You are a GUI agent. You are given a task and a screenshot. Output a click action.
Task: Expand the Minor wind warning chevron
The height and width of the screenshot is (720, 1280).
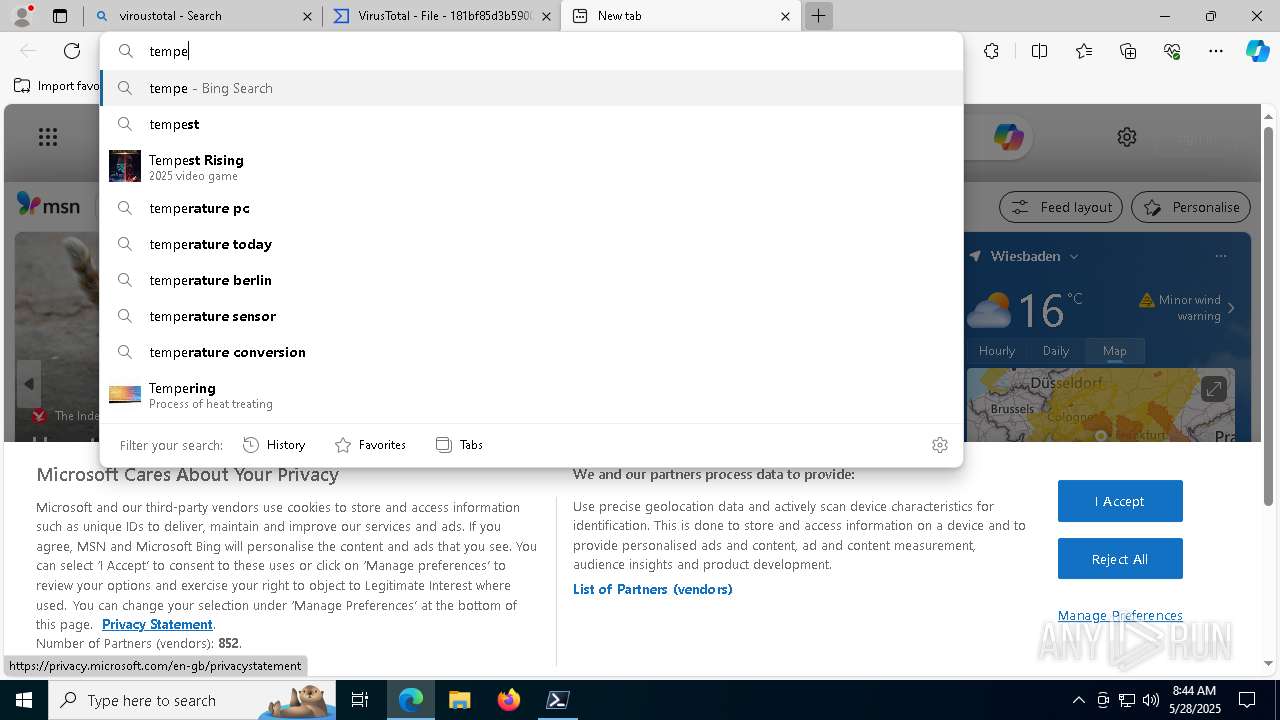coord(1231,308)
